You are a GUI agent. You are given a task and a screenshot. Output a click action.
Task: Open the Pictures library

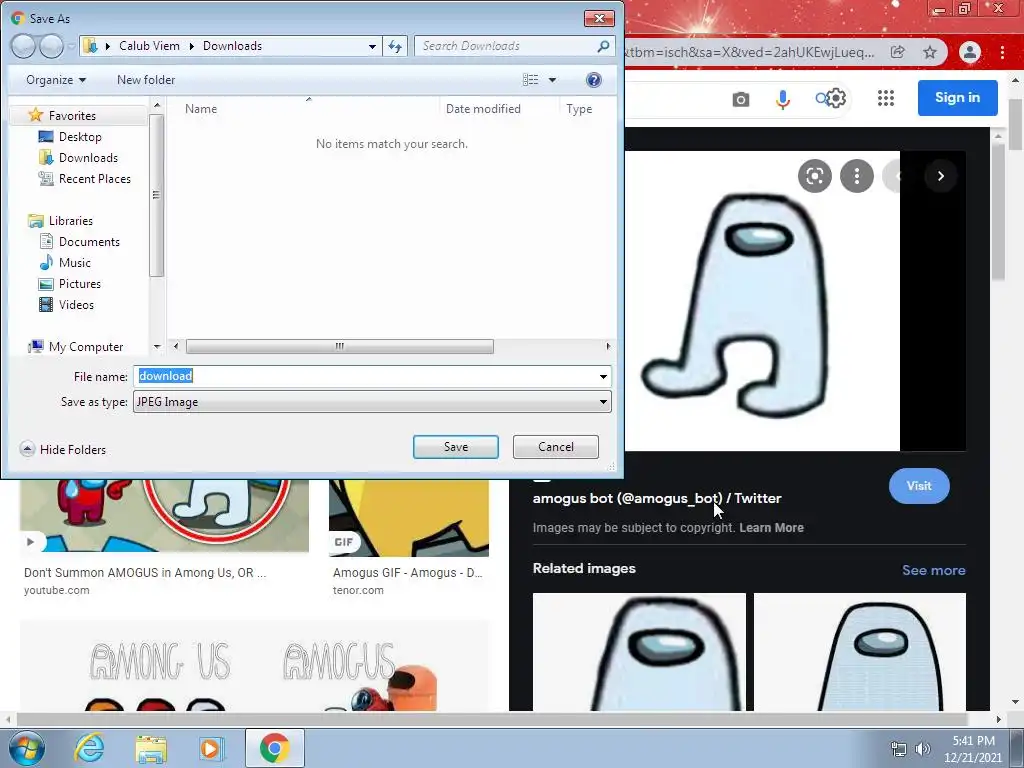coord(80,283)
